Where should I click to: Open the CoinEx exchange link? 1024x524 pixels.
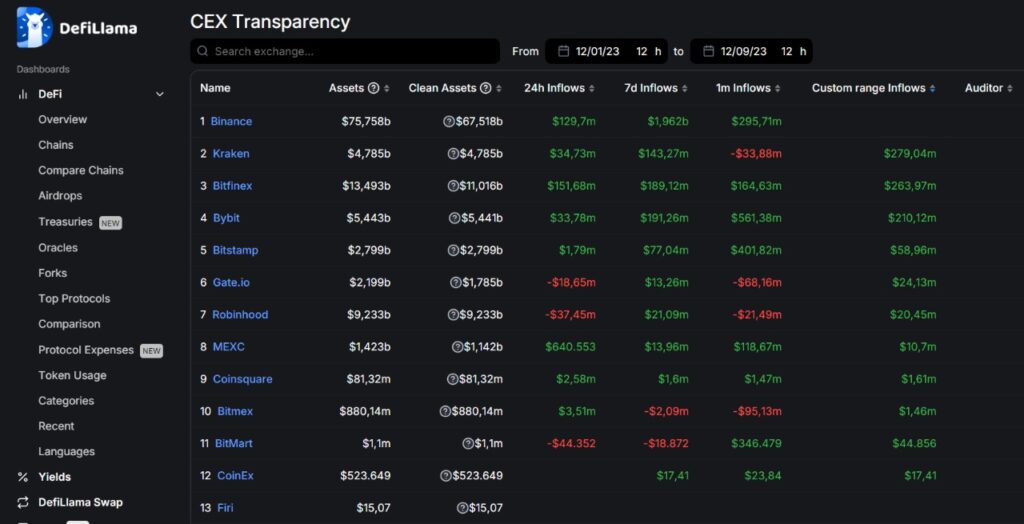pos(235,476)
